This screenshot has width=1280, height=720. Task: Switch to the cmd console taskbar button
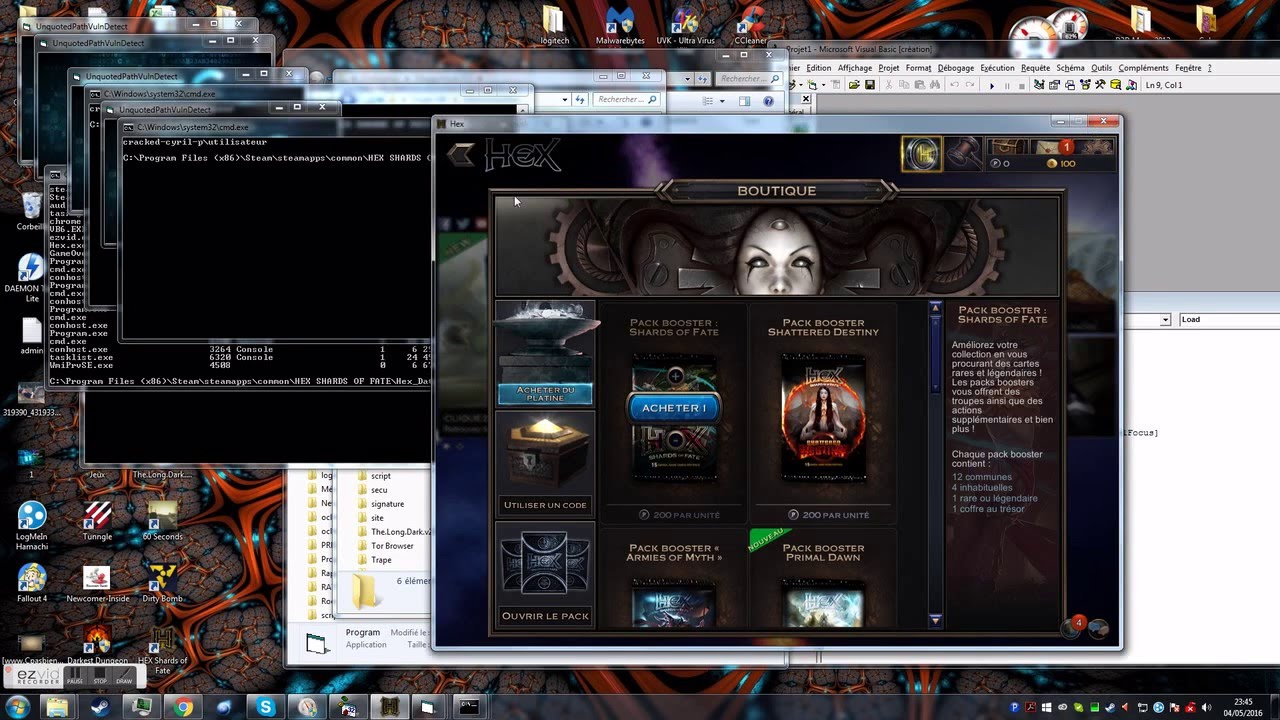click(468, 707)
